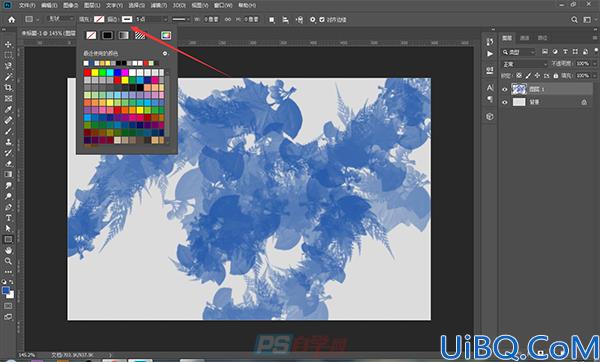Click the Home icon
Screen dimensions: 600x362
coord(12,20)
